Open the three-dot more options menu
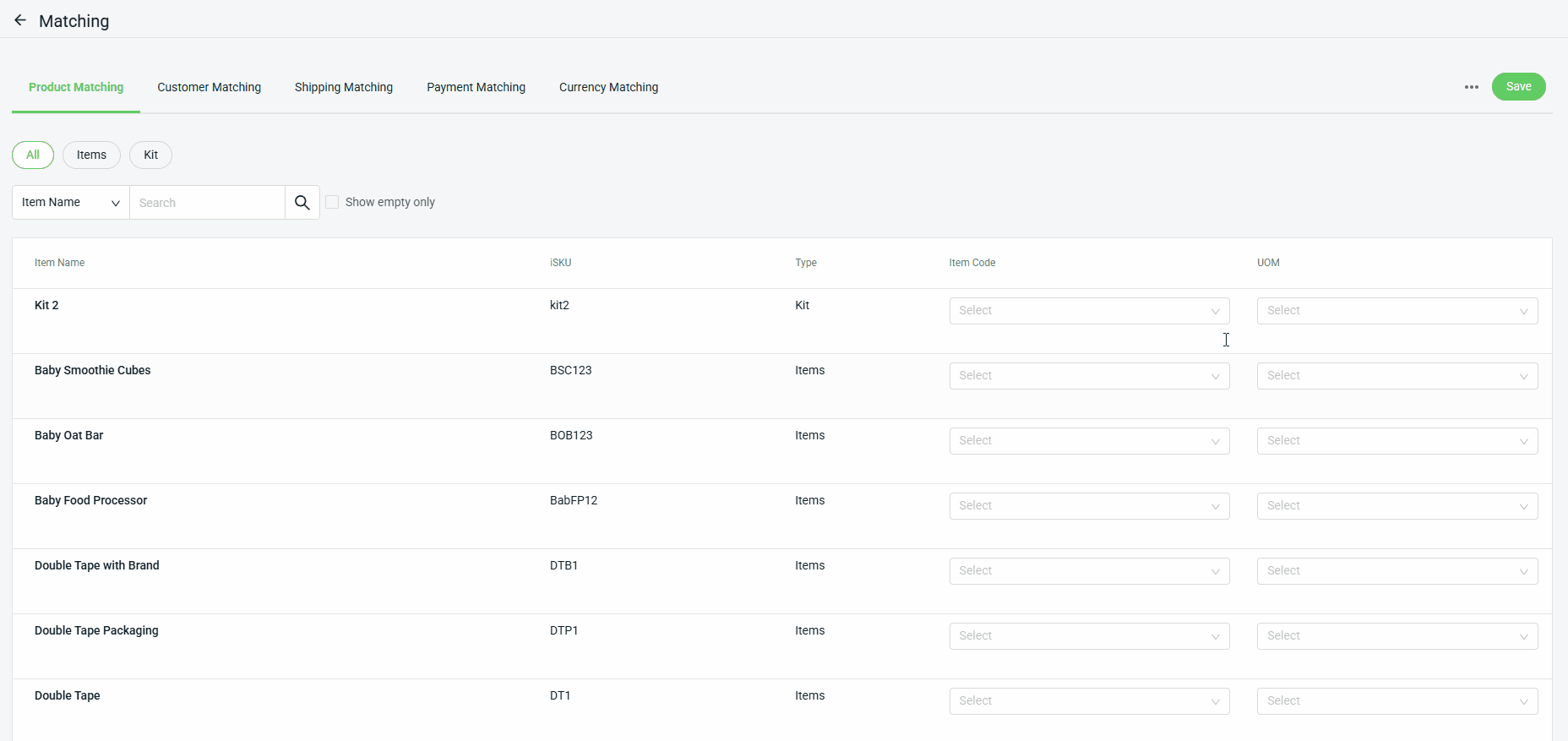The image size is (1568, 741). (1471, 87)
